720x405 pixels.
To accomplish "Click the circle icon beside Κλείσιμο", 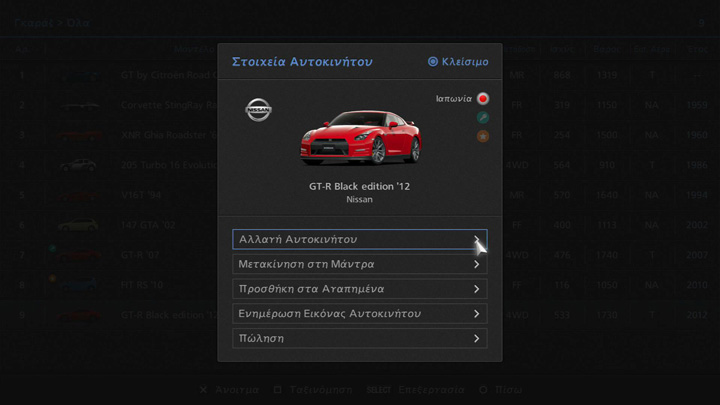I will pos(433,62).
